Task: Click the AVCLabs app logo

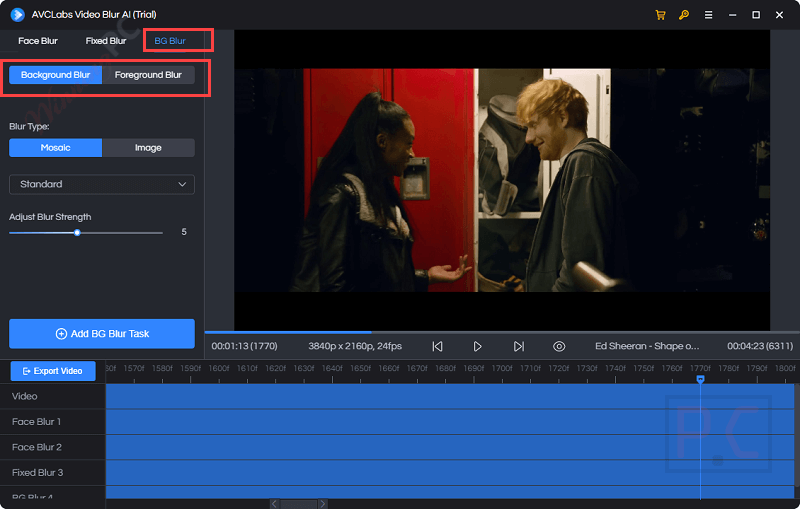Action: tap(17, 14)
